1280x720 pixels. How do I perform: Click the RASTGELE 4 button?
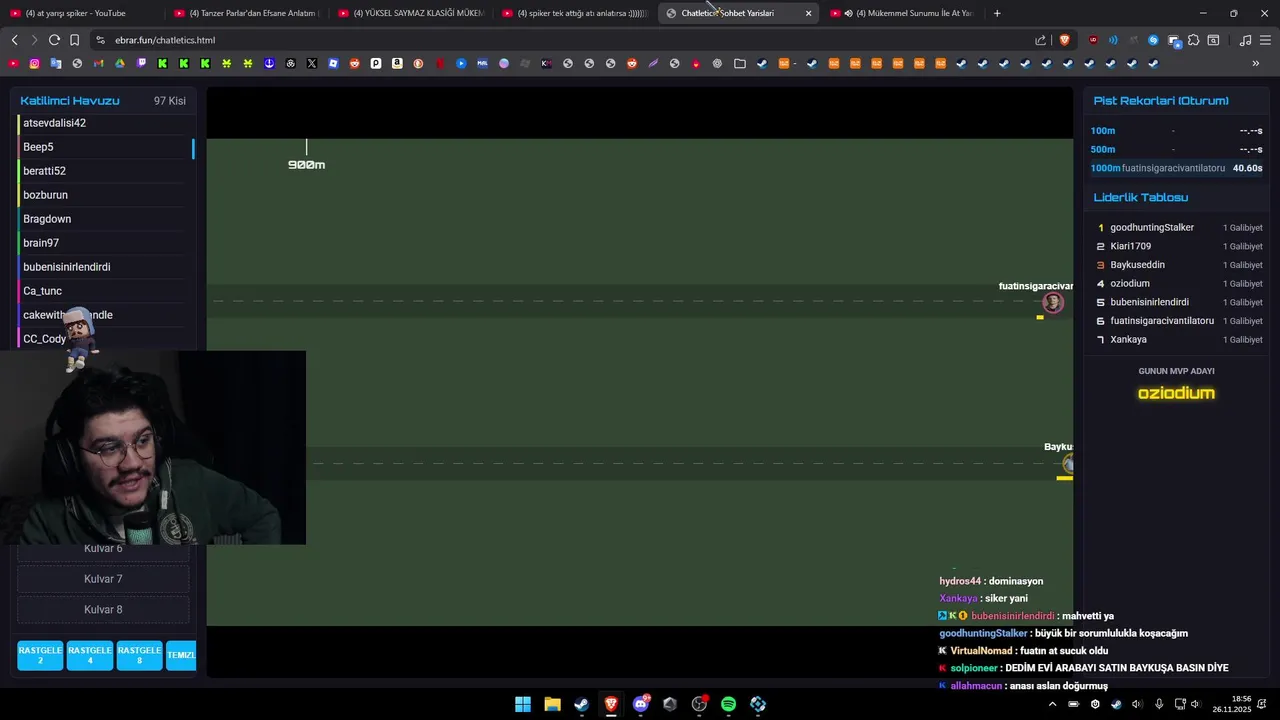89,655
